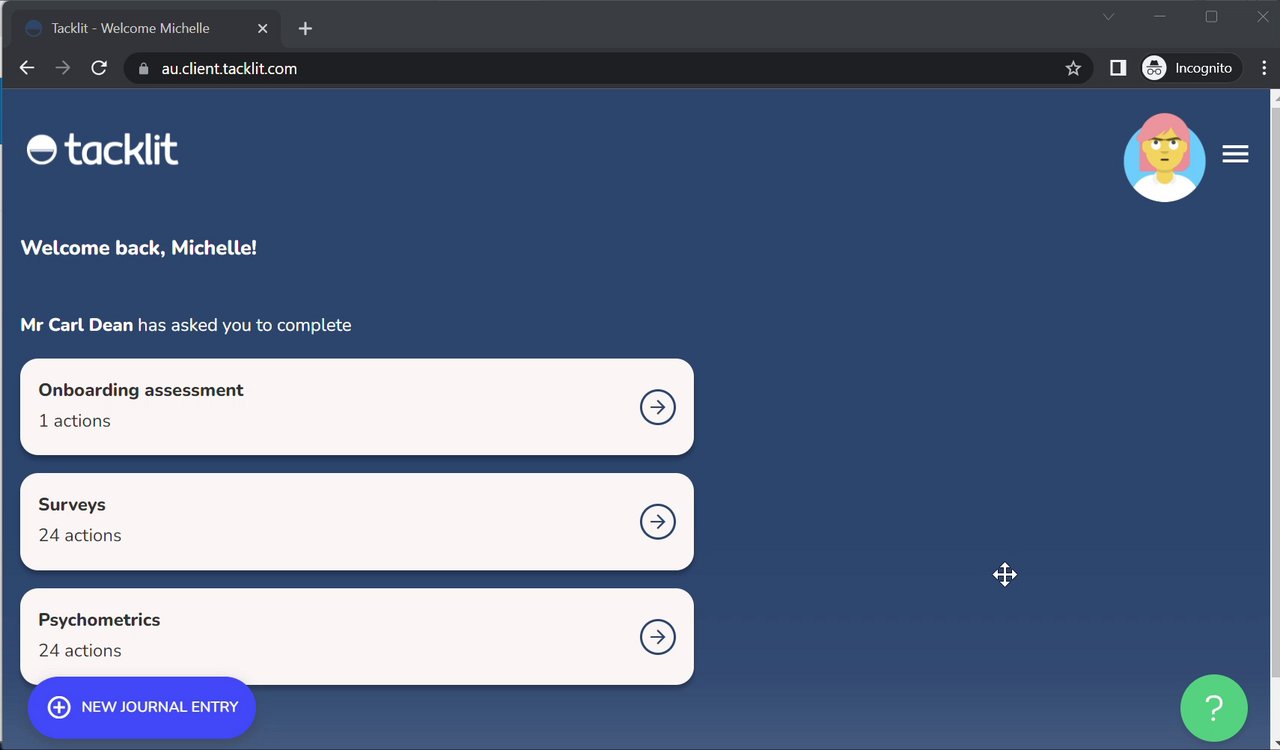The height and width of the screenshot is (750, 1280).
Task: Open the Chrome three-dot menu
Action: (x=1265, y=68)
